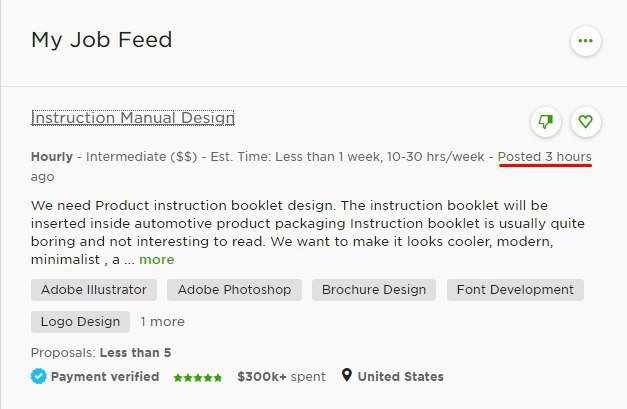Click the Proposals: Less than 5 text

point(101,352)
